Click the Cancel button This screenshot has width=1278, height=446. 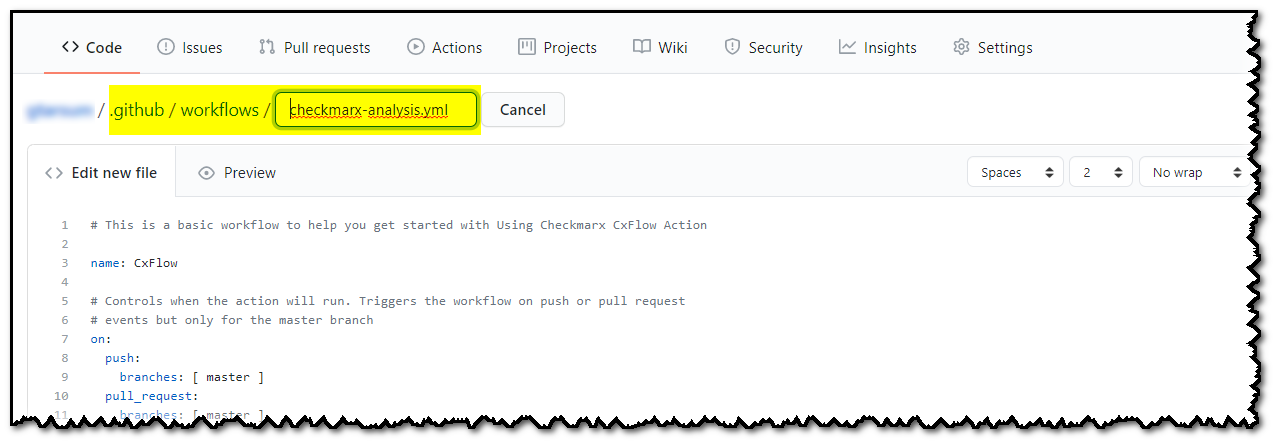[x=523, y=109]
